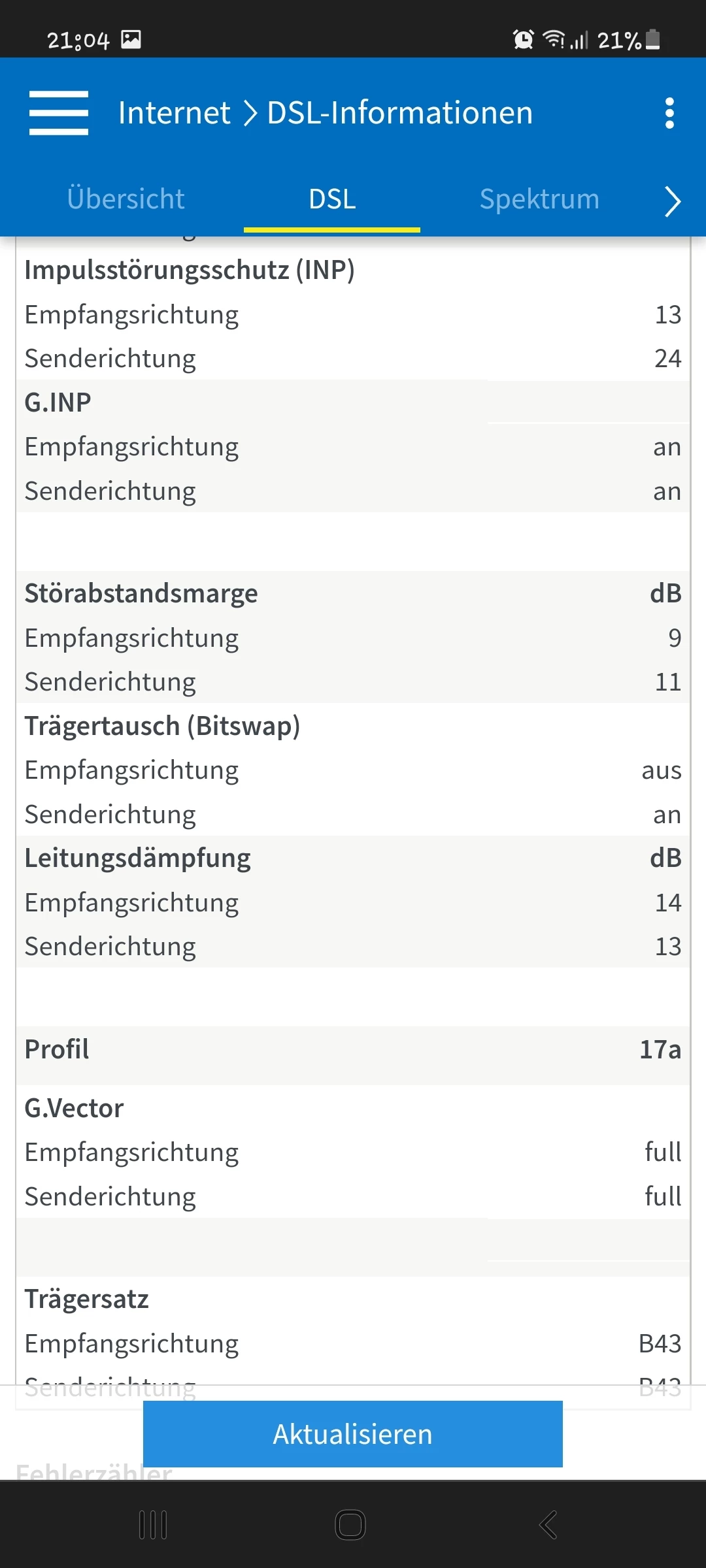Tap the Android home button

(x=350, y=1525)
